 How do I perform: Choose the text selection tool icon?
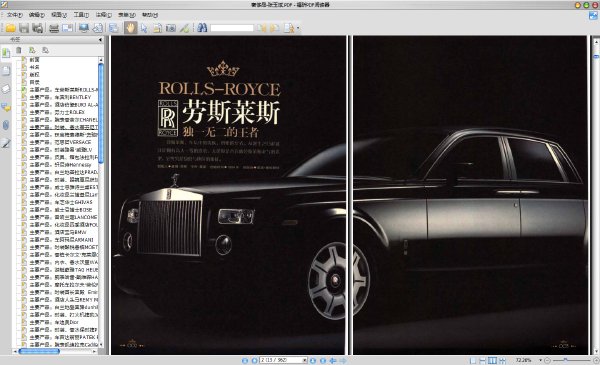[157, 28]
